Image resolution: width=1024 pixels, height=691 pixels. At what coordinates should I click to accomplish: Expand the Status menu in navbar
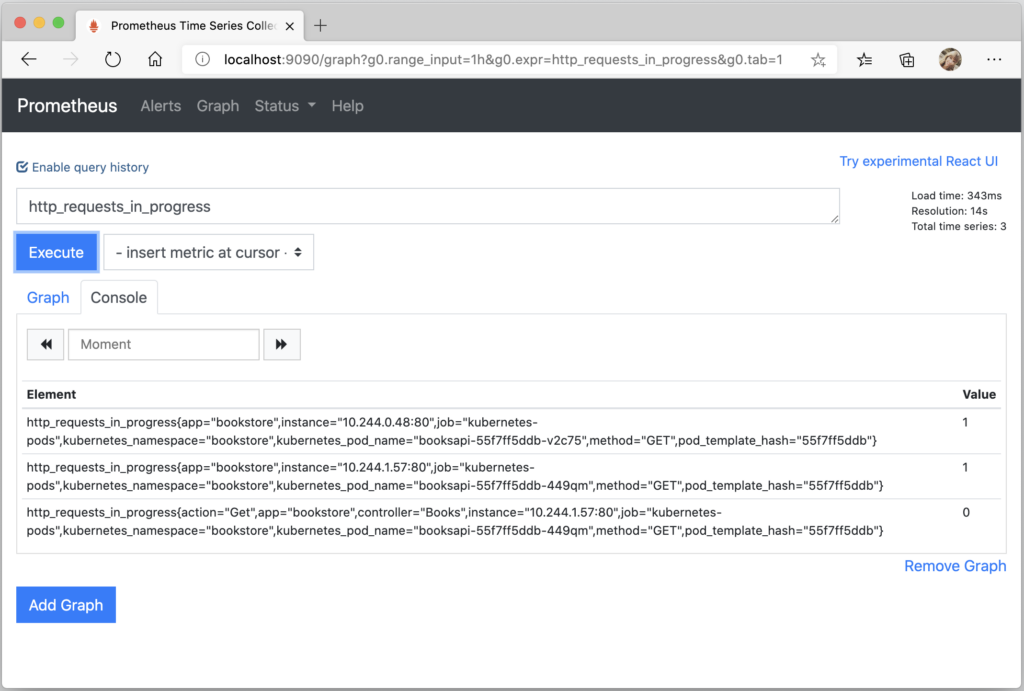pyautogui.click(x=285, y=106)
